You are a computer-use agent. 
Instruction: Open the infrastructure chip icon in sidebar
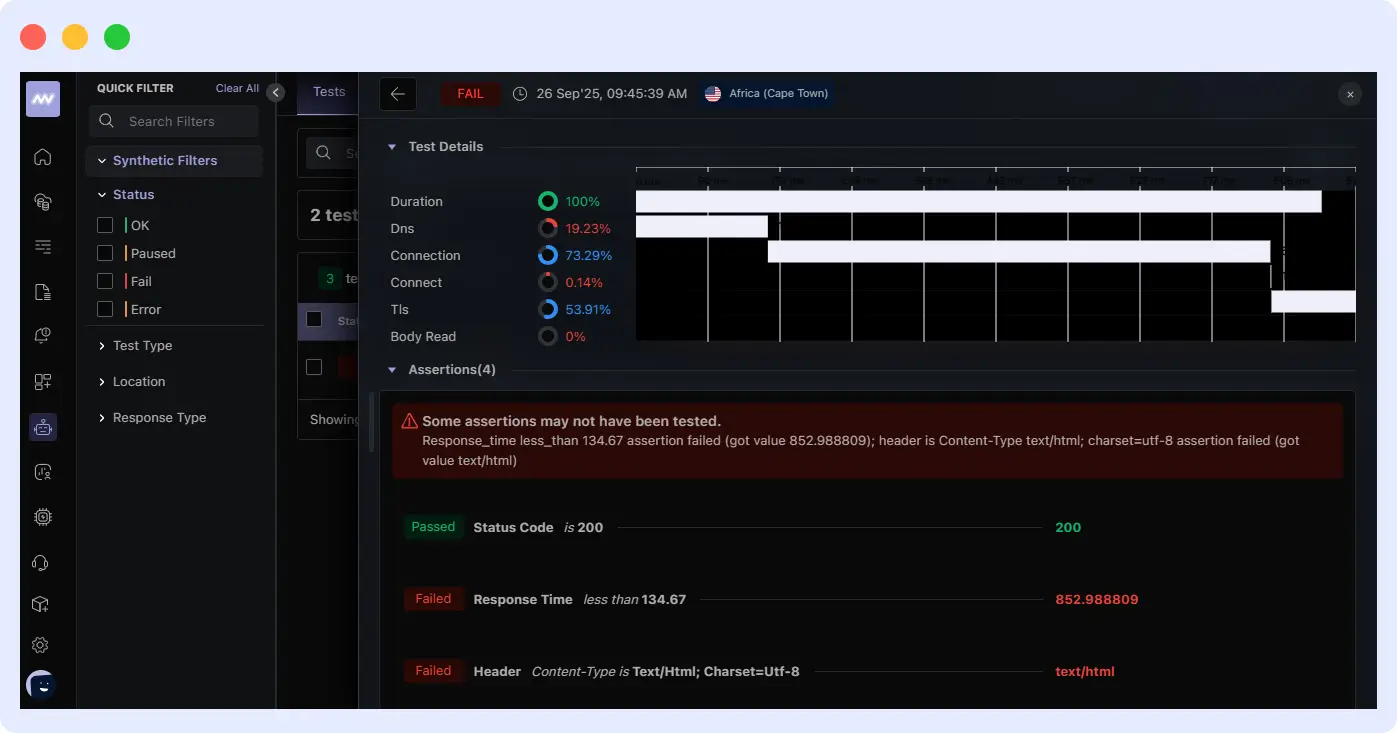42,516
